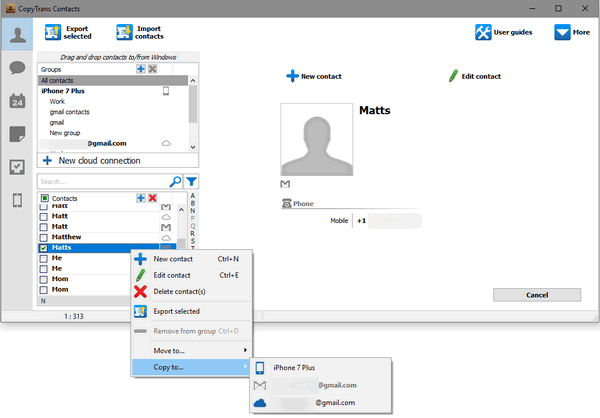Jump to letter R in the alphabet index
The width and height of the screenshot is (600, 418).
coord(192,233)
